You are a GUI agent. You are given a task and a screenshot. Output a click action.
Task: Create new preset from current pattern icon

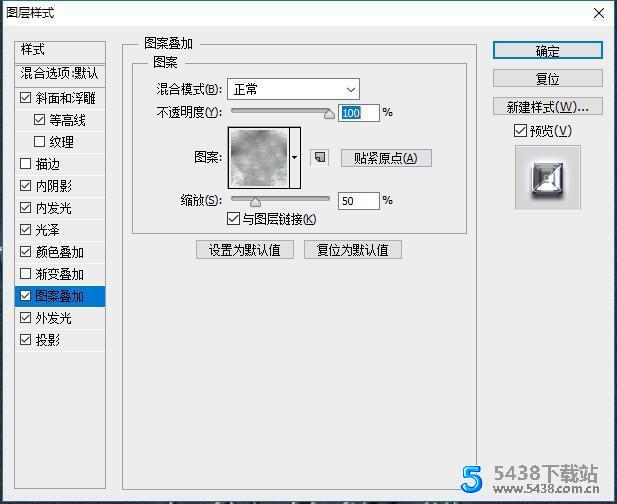[x=320, y=158]
